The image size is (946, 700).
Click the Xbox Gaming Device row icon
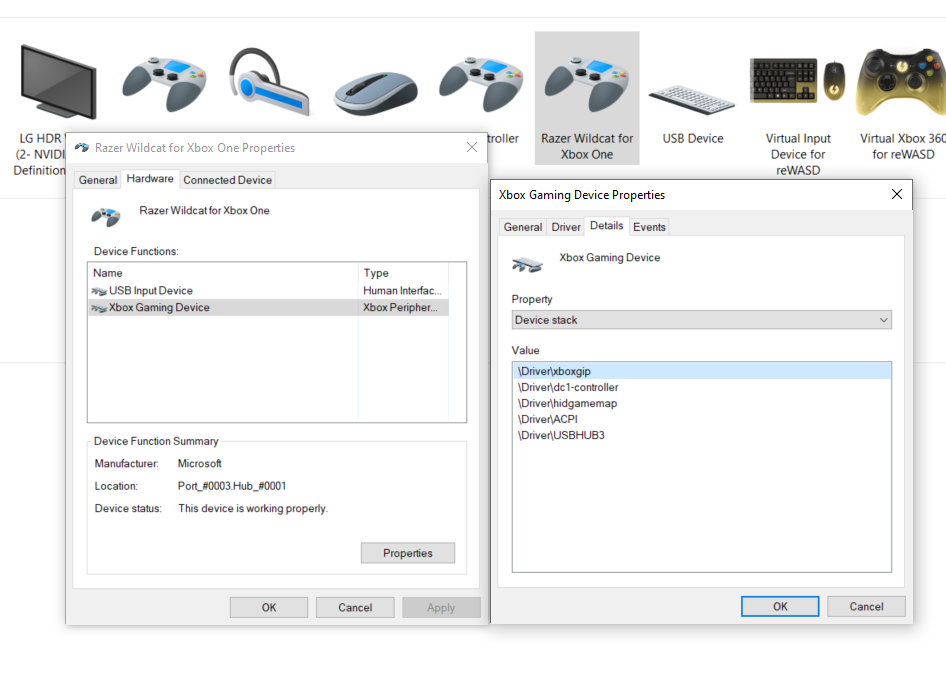(x=99, y=308)
